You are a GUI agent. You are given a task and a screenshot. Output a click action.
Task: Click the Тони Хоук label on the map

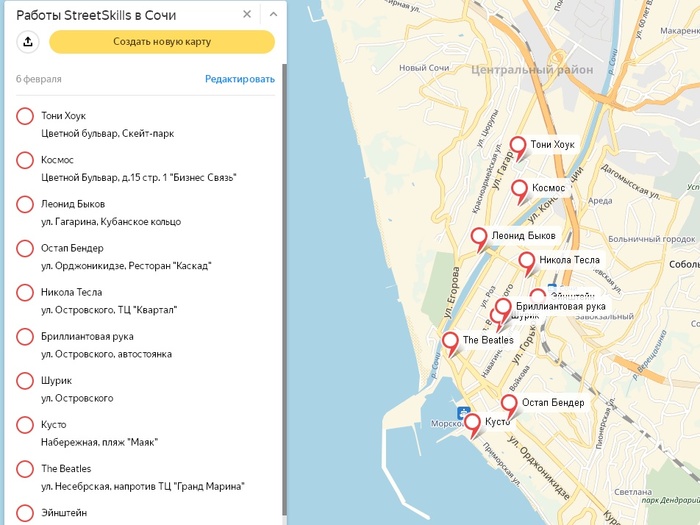point(553,145)
